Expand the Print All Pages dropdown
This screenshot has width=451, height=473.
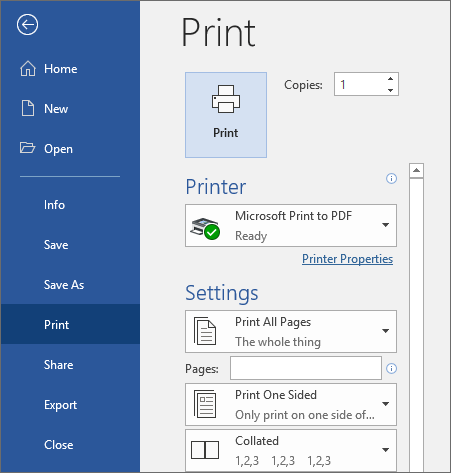point(291,332)
